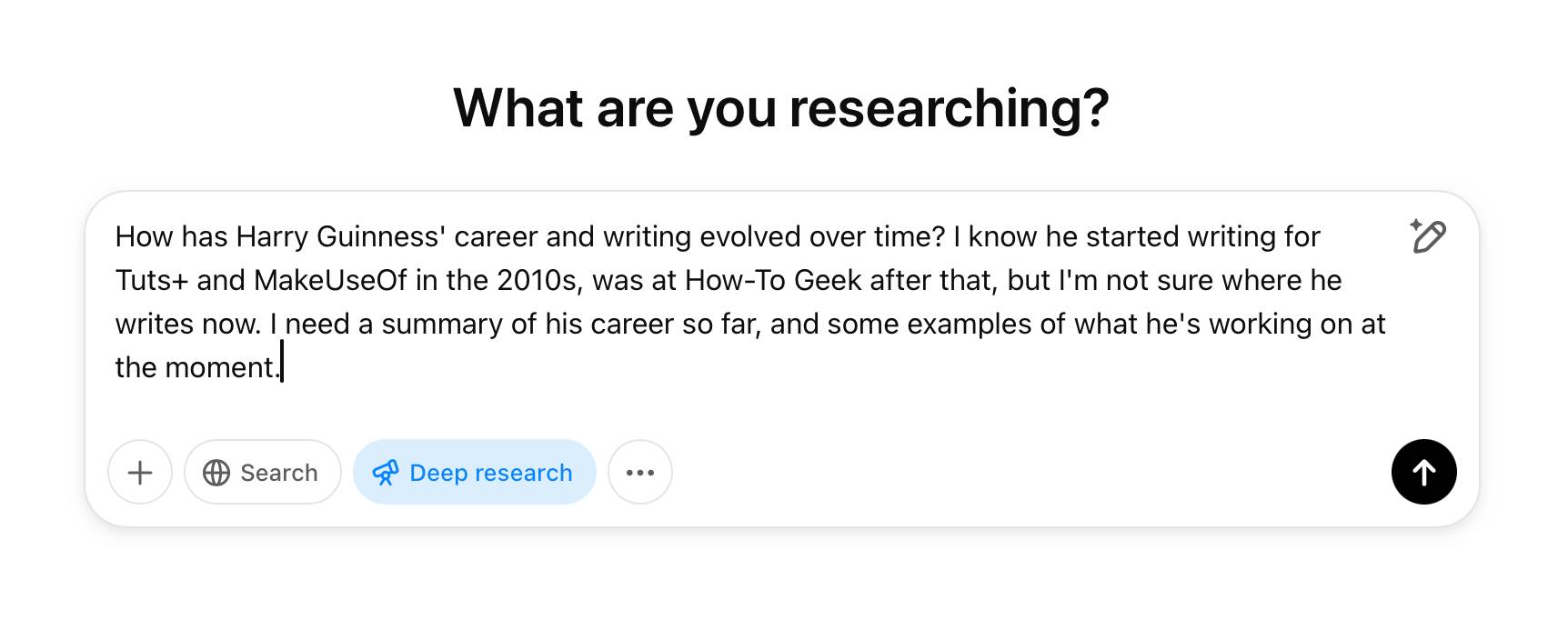Enable web Search for this query
The image size is (1568, 620).
pos(262,472)
